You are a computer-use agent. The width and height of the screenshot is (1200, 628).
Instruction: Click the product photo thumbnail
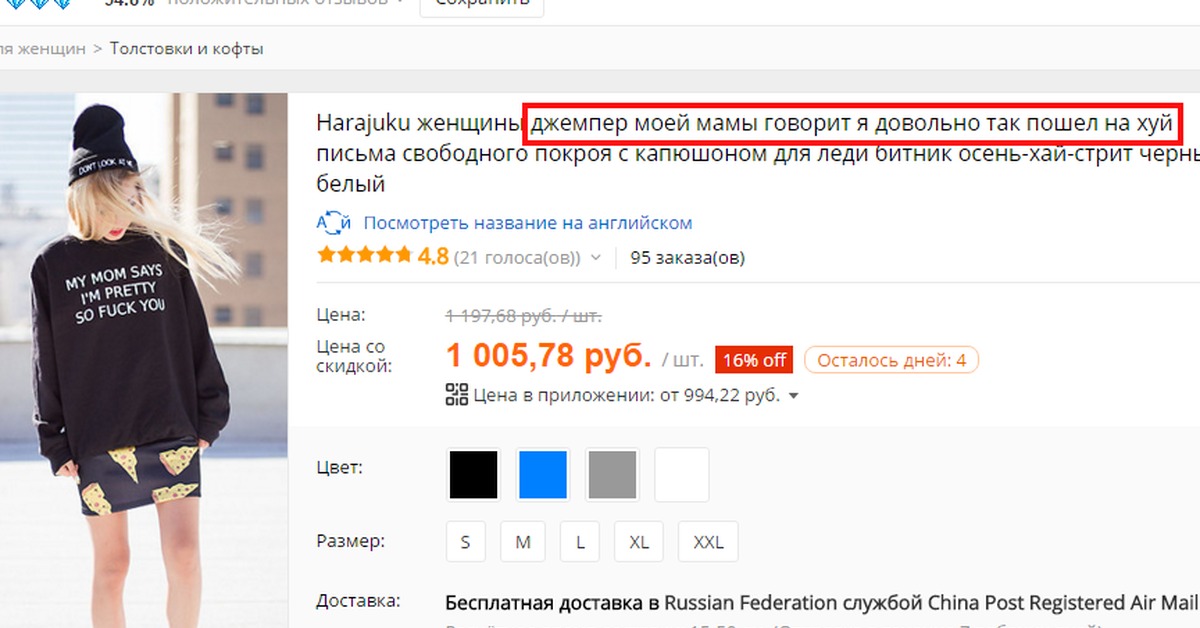(x=143, y=360)
